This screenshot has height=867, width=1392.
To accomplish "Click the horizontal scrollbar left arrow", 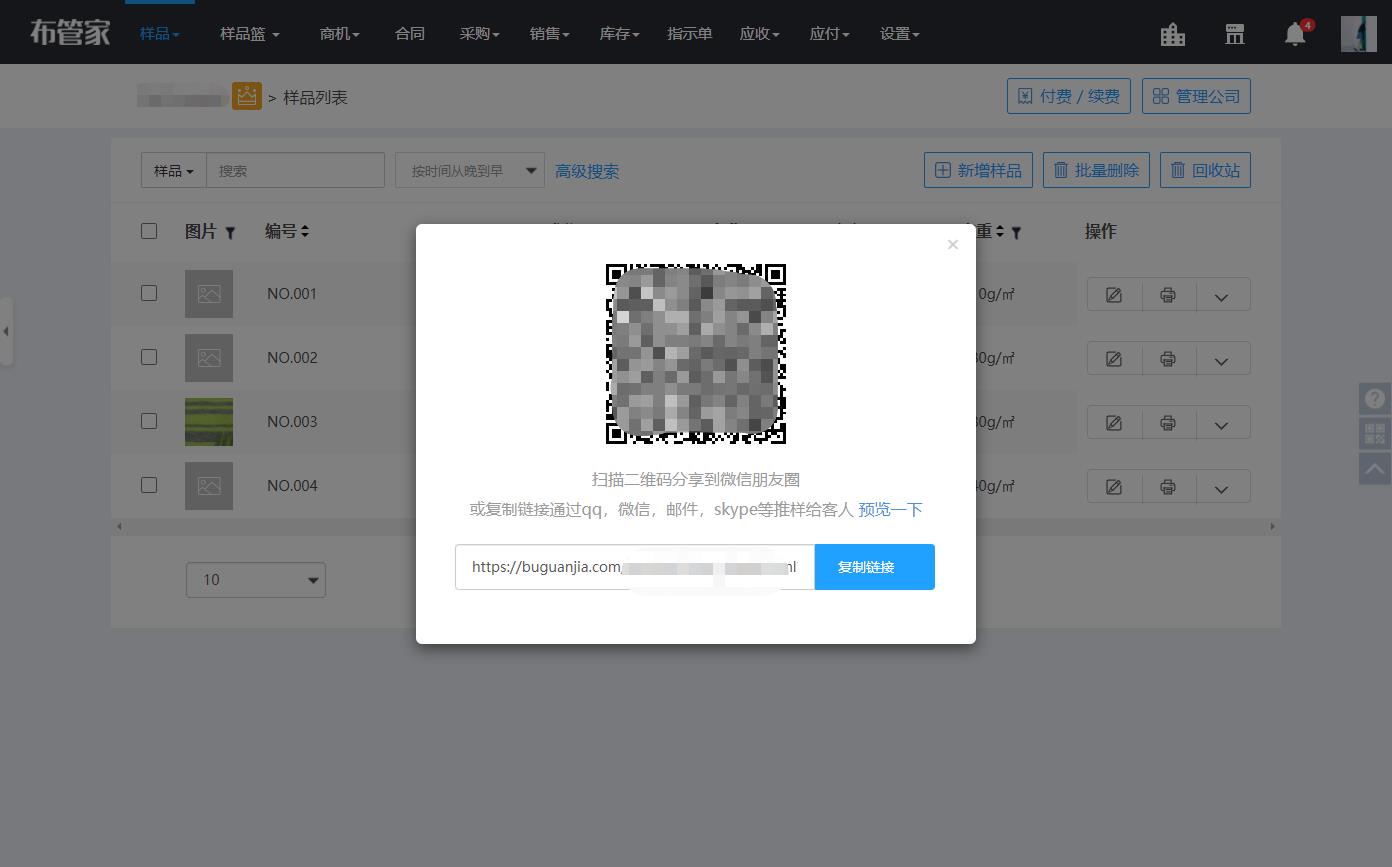I will 119,526.
